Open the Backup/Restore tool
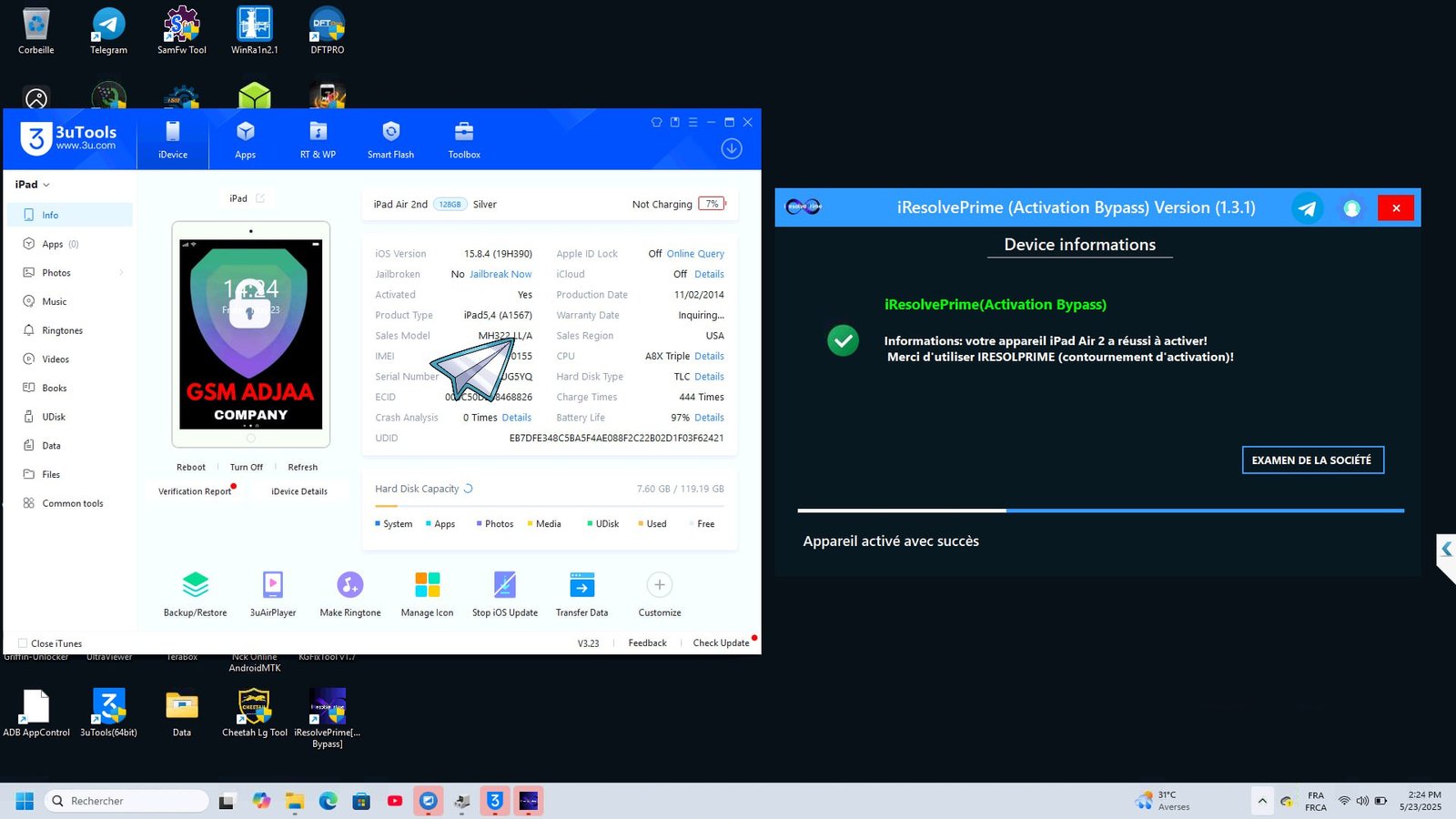Screen dimensions: 1456x819 coord(196,594)
